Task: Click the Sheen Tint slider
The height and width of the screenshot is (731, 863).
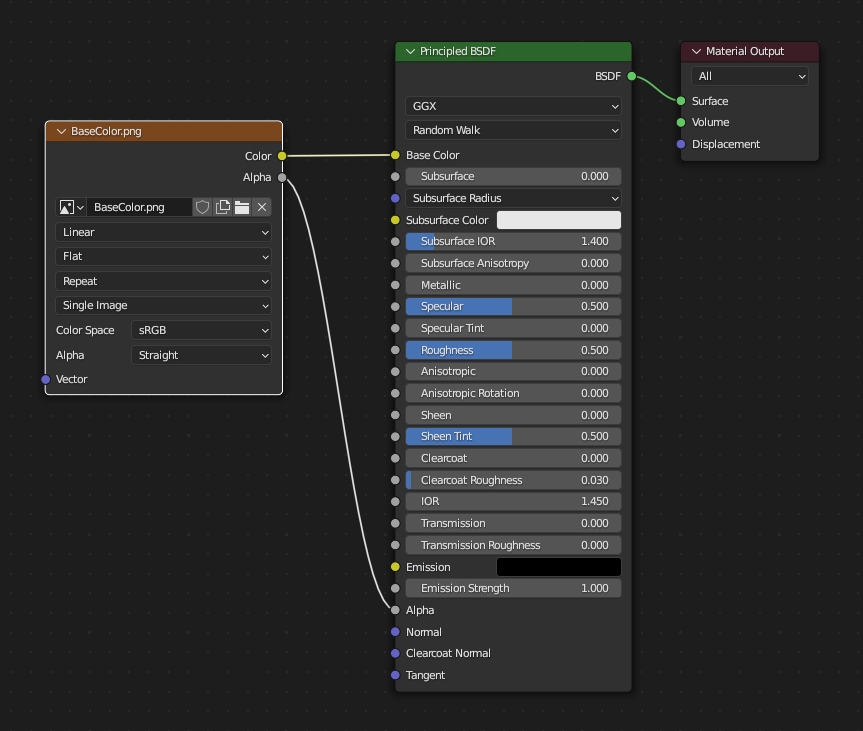Action: (x=514, y=437)
